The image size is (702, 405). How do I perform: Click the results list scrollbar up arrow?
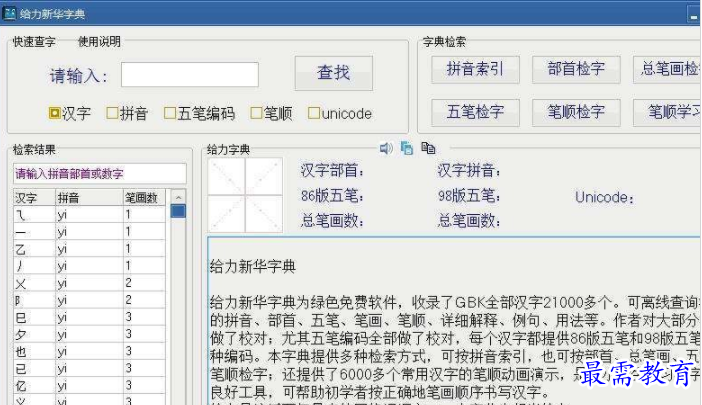(178, 197)
